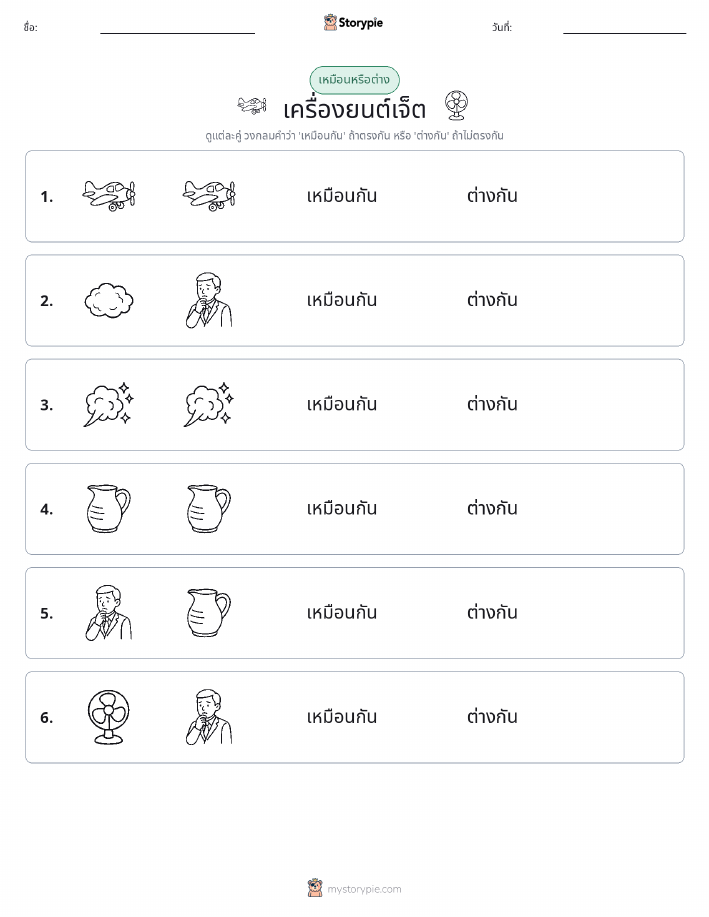Click the thinking man picture in row 2
709x917 pixels.
tap(209, 300)
